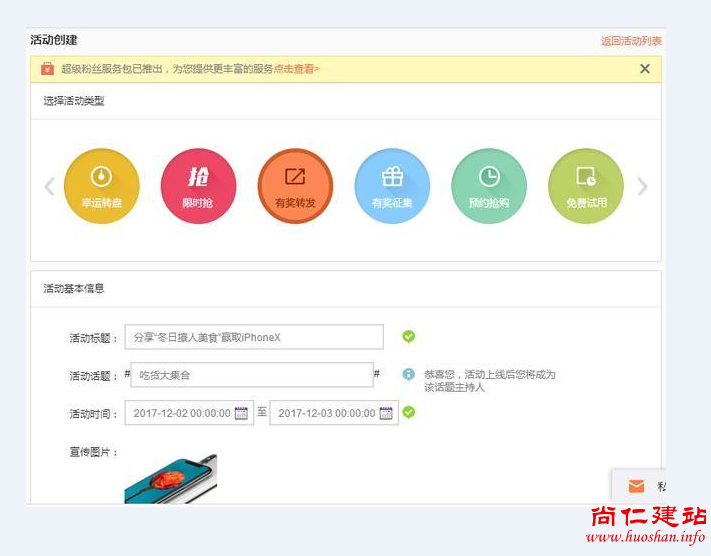
Task: Click the info icon beside the topic field
Action: [408, 374]
